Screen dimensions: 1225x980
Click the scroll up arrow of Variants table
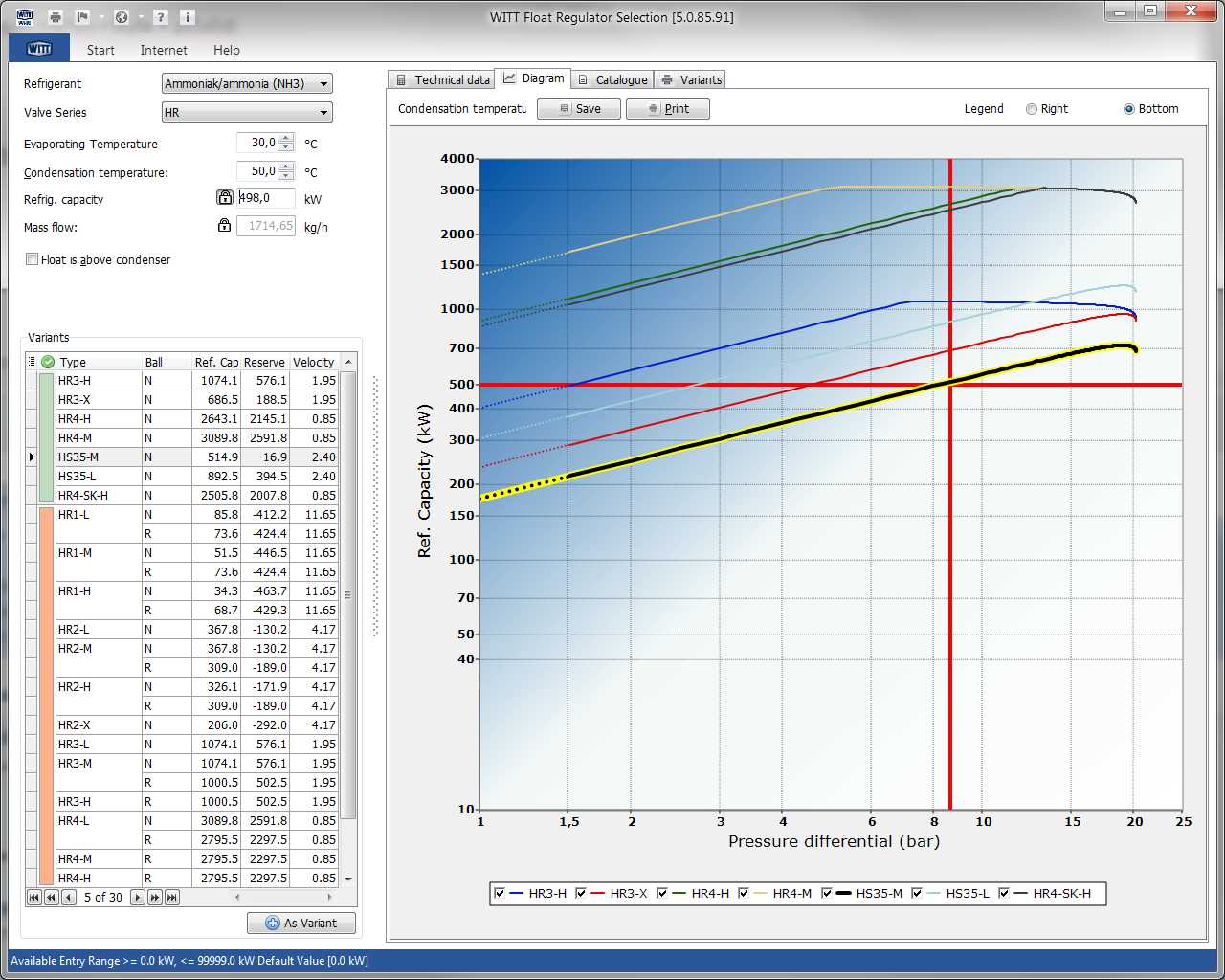tap(348, 362)
